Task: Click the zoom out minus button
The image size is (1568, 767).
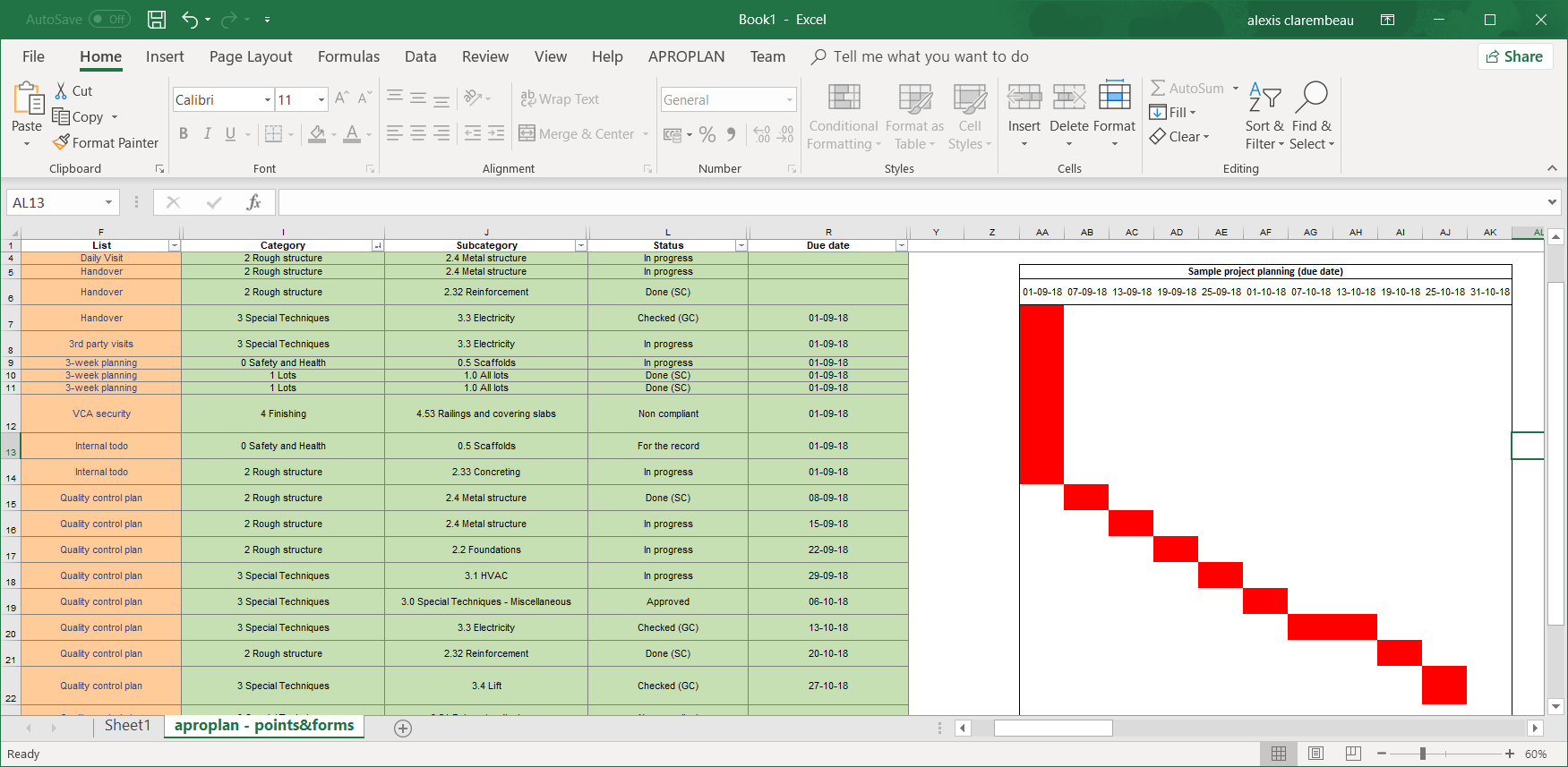Action: 1382,754
